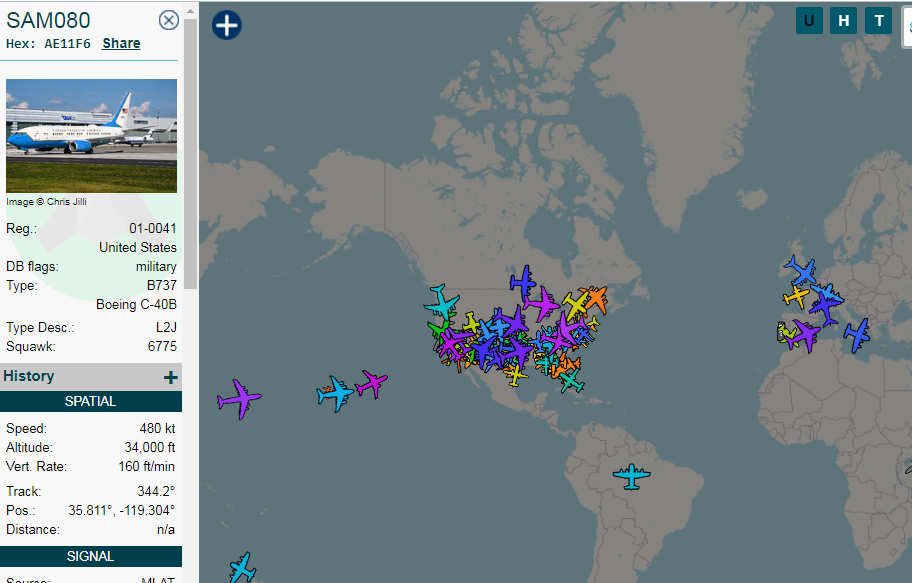Click the registration value 01-0041
This screenshot has width=912, height=583.
click(152, 229)
